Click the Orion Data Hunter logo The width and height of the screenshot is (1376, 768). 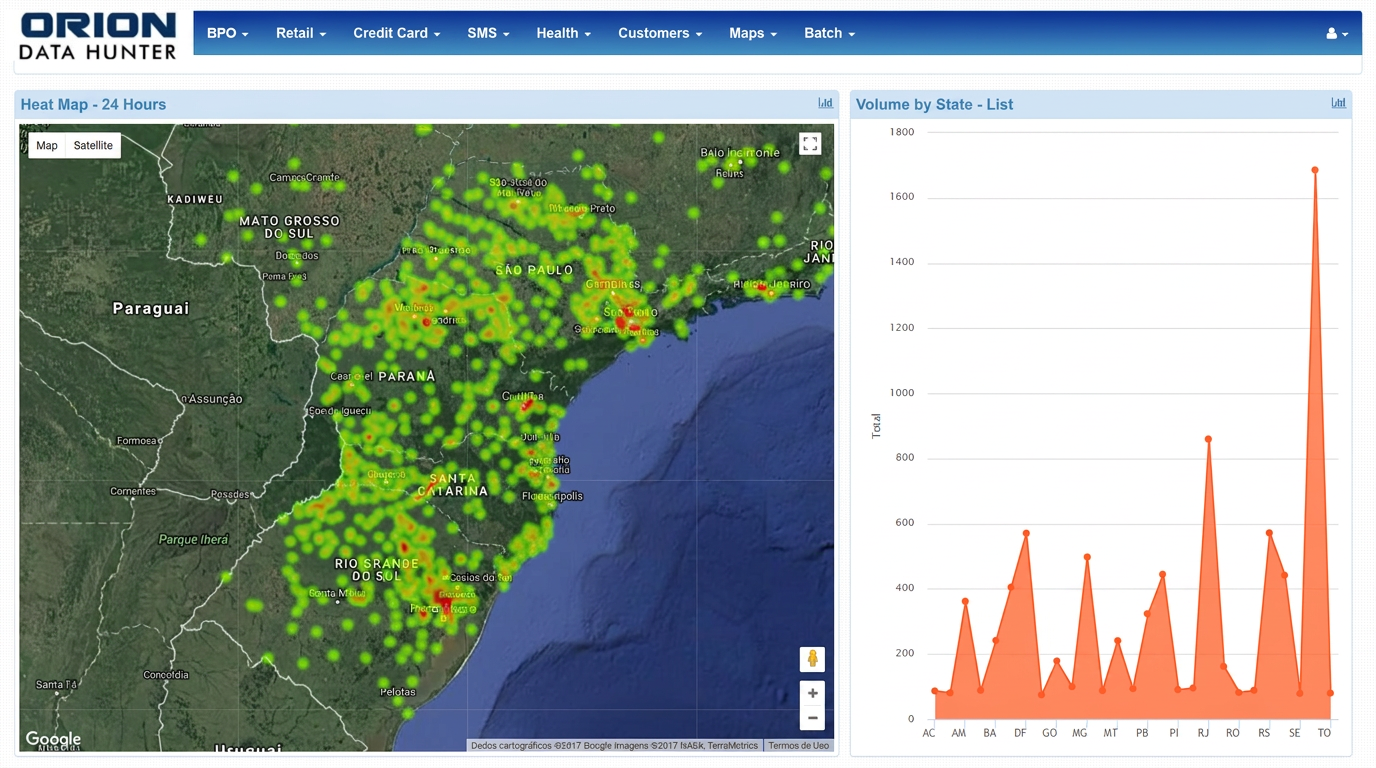click(98, 35)
